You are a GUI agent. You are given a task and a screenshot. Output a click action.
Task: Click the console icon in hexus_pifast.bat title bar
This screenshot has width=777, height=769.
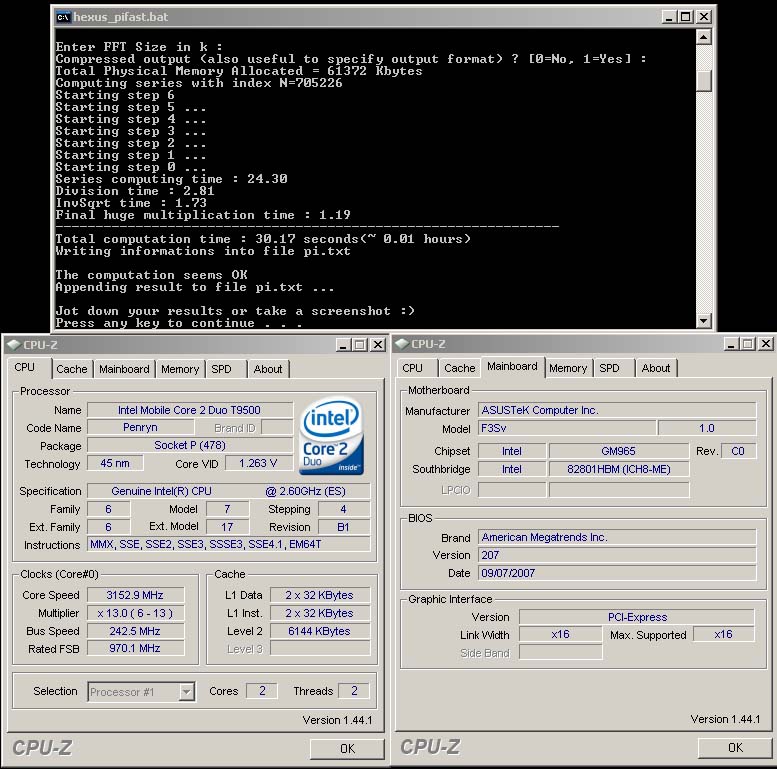tap(63, 17)
